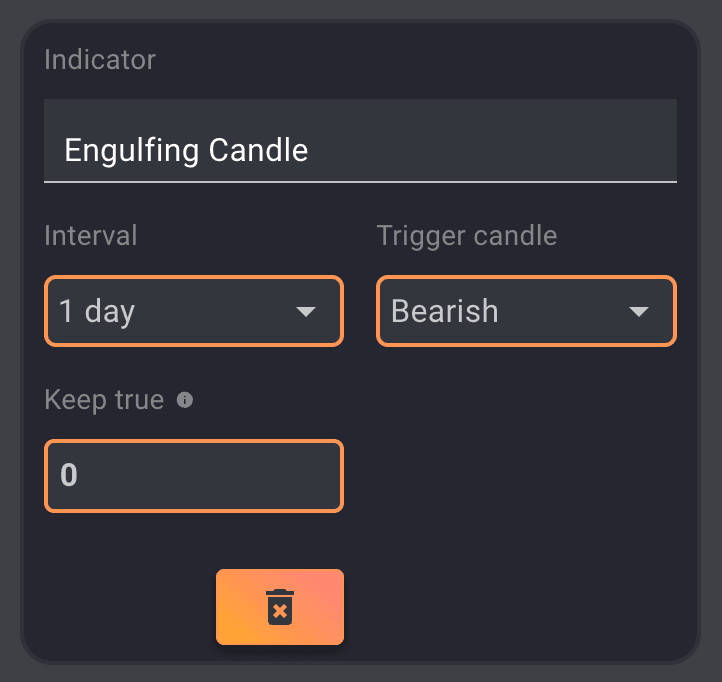
Task: Click the "Interval" label
Action: tap(91, 236)
